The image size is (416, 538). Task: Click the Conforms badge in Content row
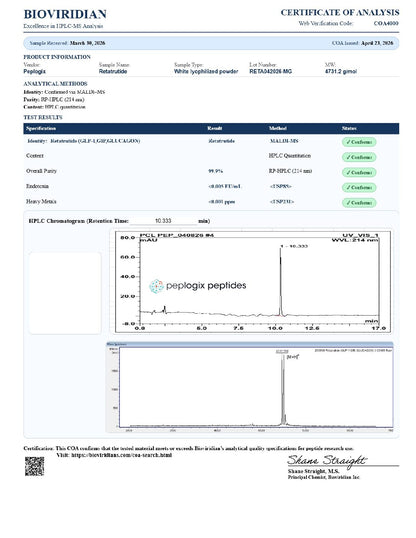[x=359, y=157]
